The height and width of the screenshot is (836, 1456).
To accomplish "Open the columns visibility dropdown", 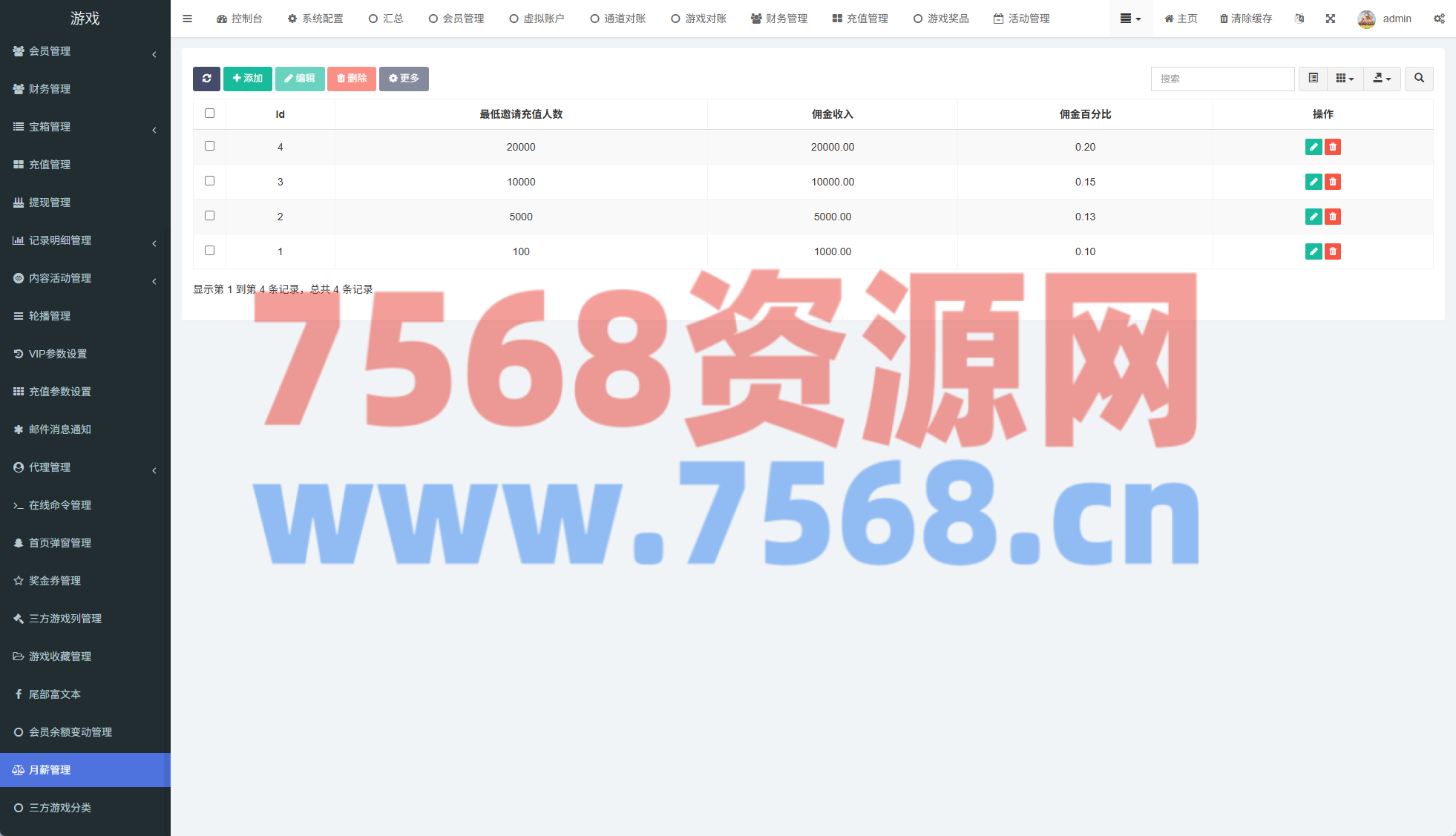I will tap(1344, 79).
